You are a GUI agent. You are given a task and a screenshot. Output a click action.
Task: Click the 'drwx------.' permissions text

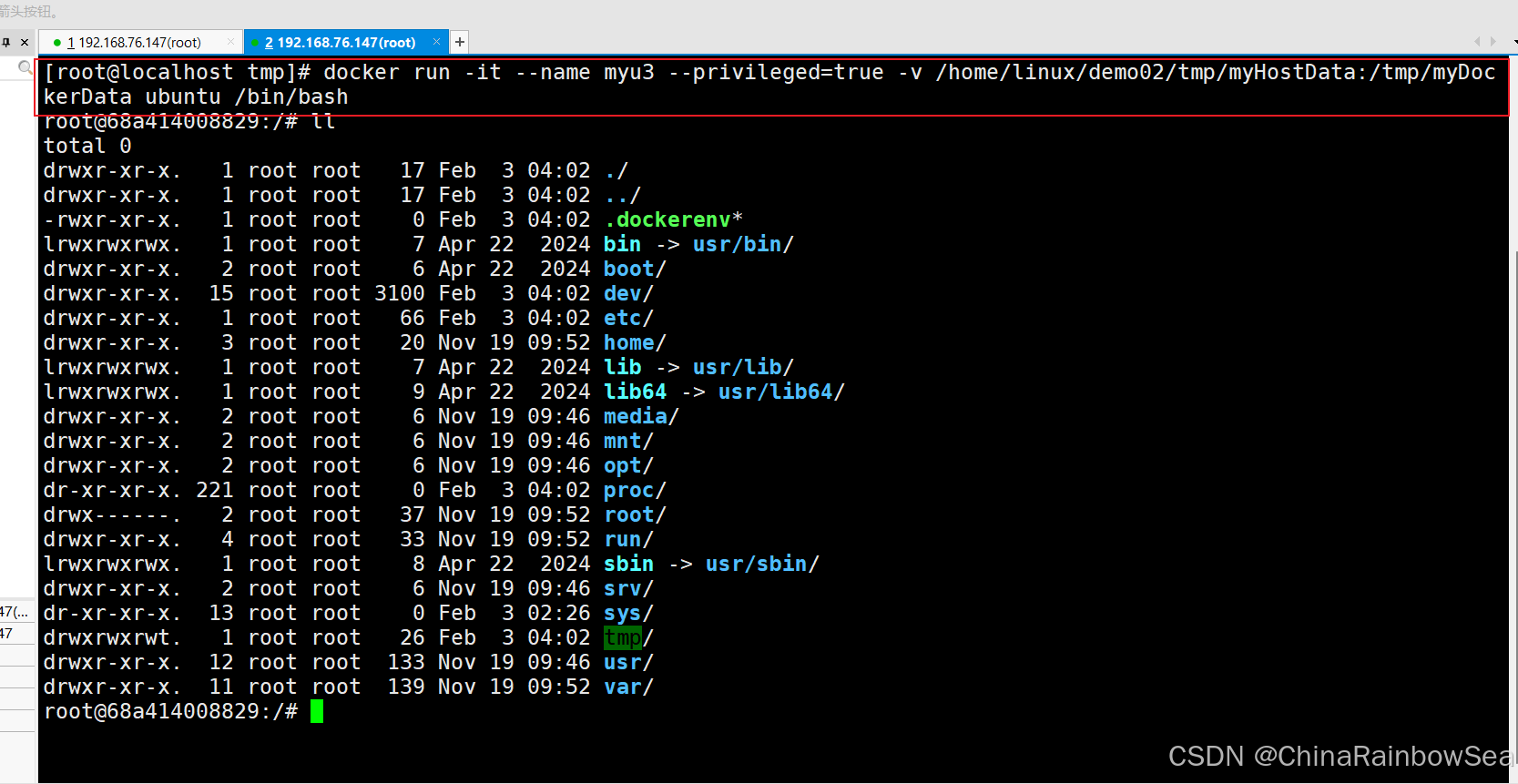click(112, 514)
